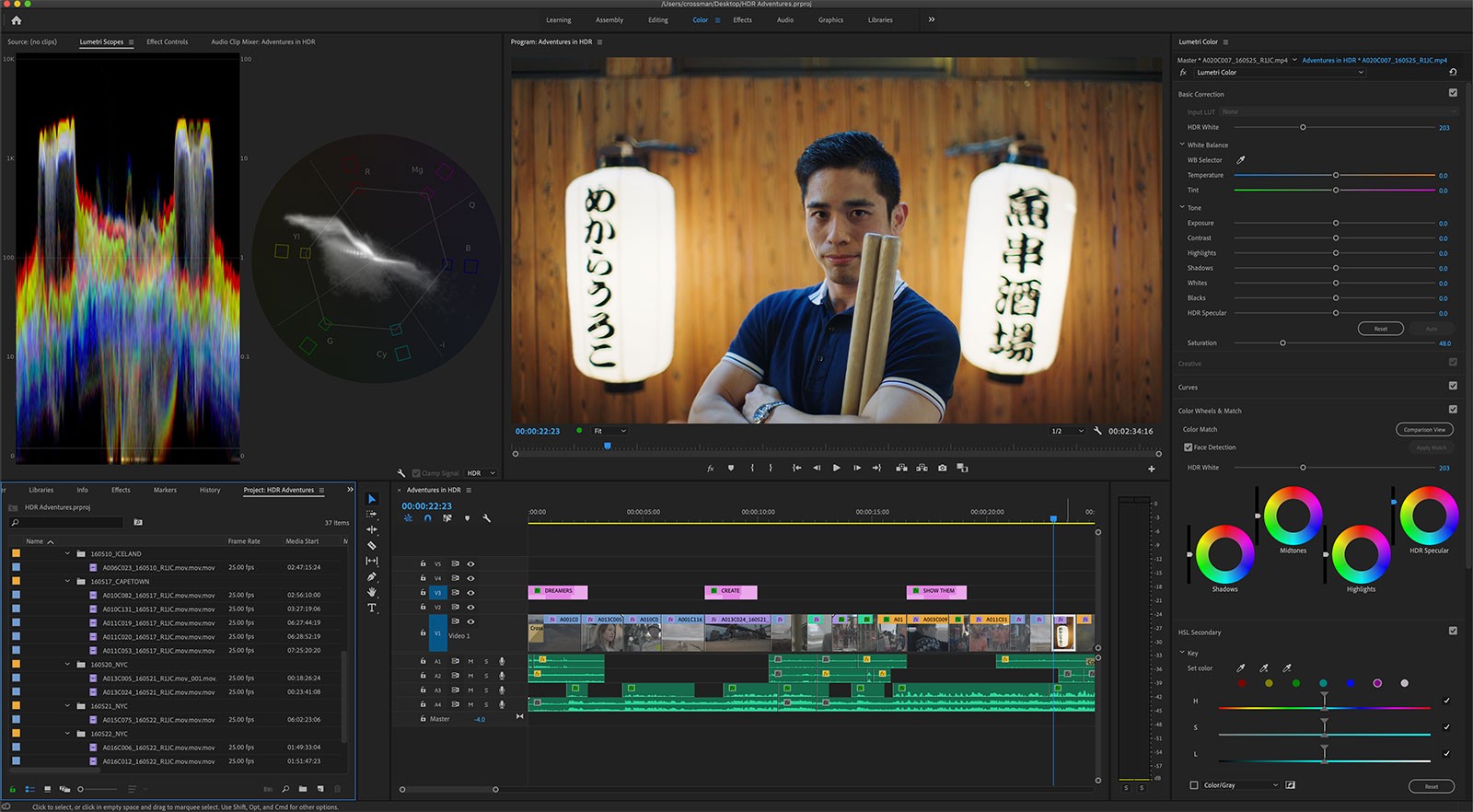Click Reset button under Tone section
This screenshot has height=812, width=1473.
pos(1380,329)
